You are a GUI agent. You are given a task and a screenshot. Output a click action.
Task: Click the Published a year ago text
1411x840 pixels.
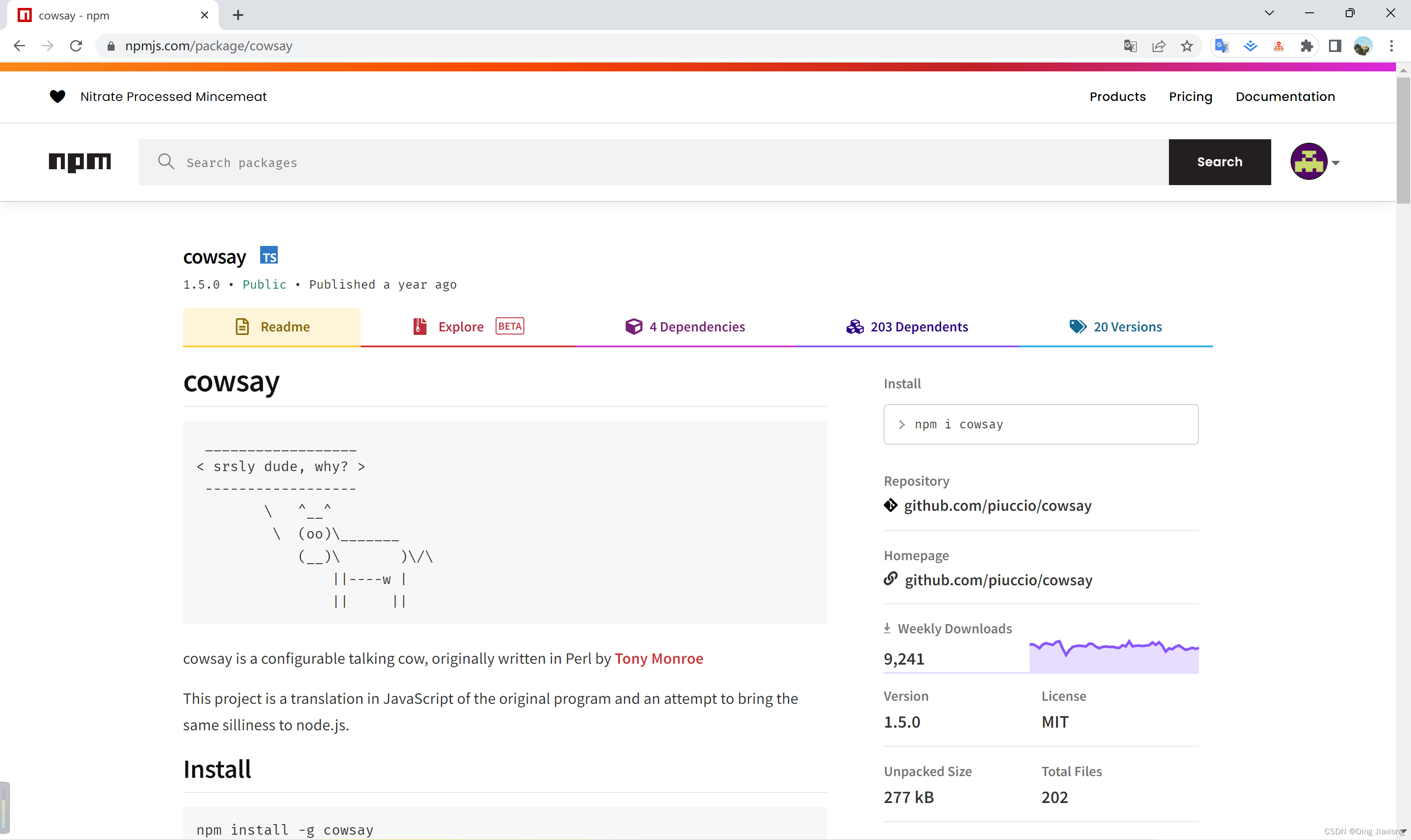[383, 284]
